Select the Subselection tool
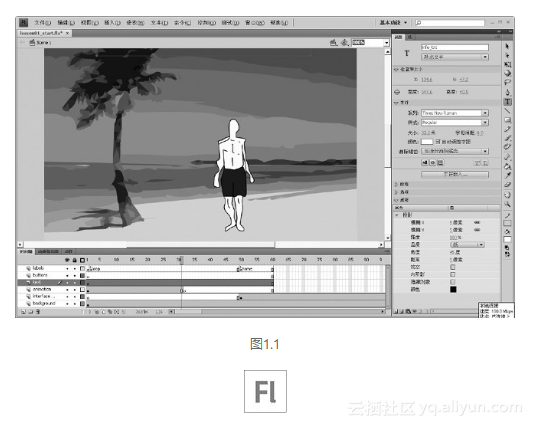This screenshot has width=533, height=427. coord(507,55)
